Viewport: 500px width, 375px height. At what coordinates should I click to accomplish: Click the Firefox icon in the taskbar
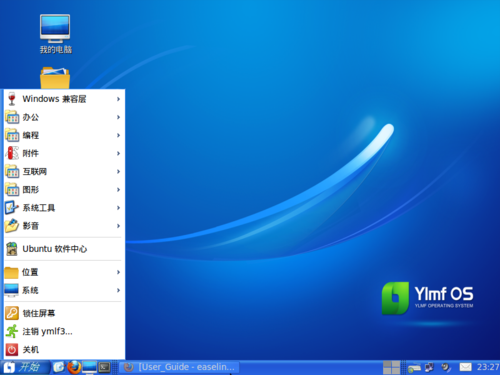pos(74,367)
